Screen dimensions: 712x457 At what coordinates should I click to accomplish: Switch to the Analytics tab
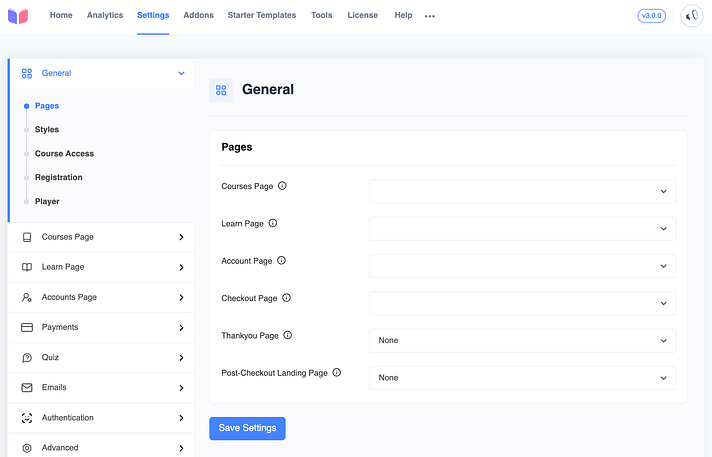105,16
